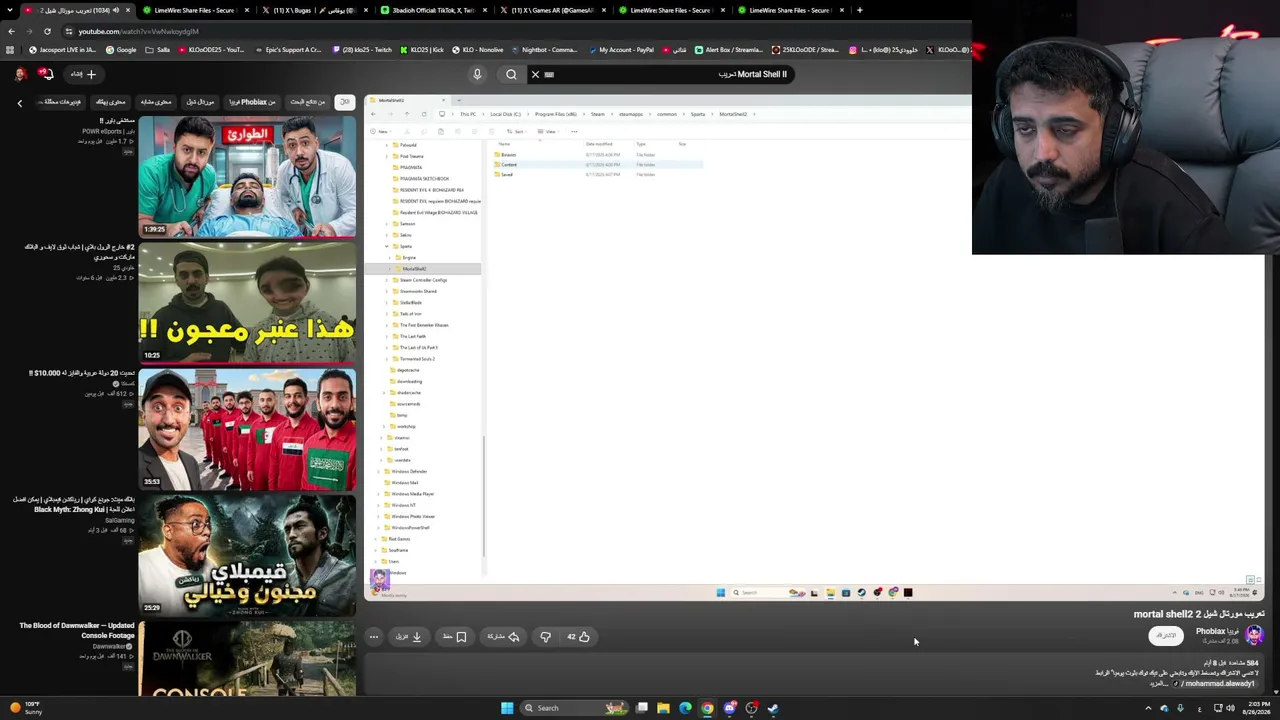The height and width of the screenshot is (720, 1280).
Task: Open File Explorer from the taskbar
Action: coord(663,708)
